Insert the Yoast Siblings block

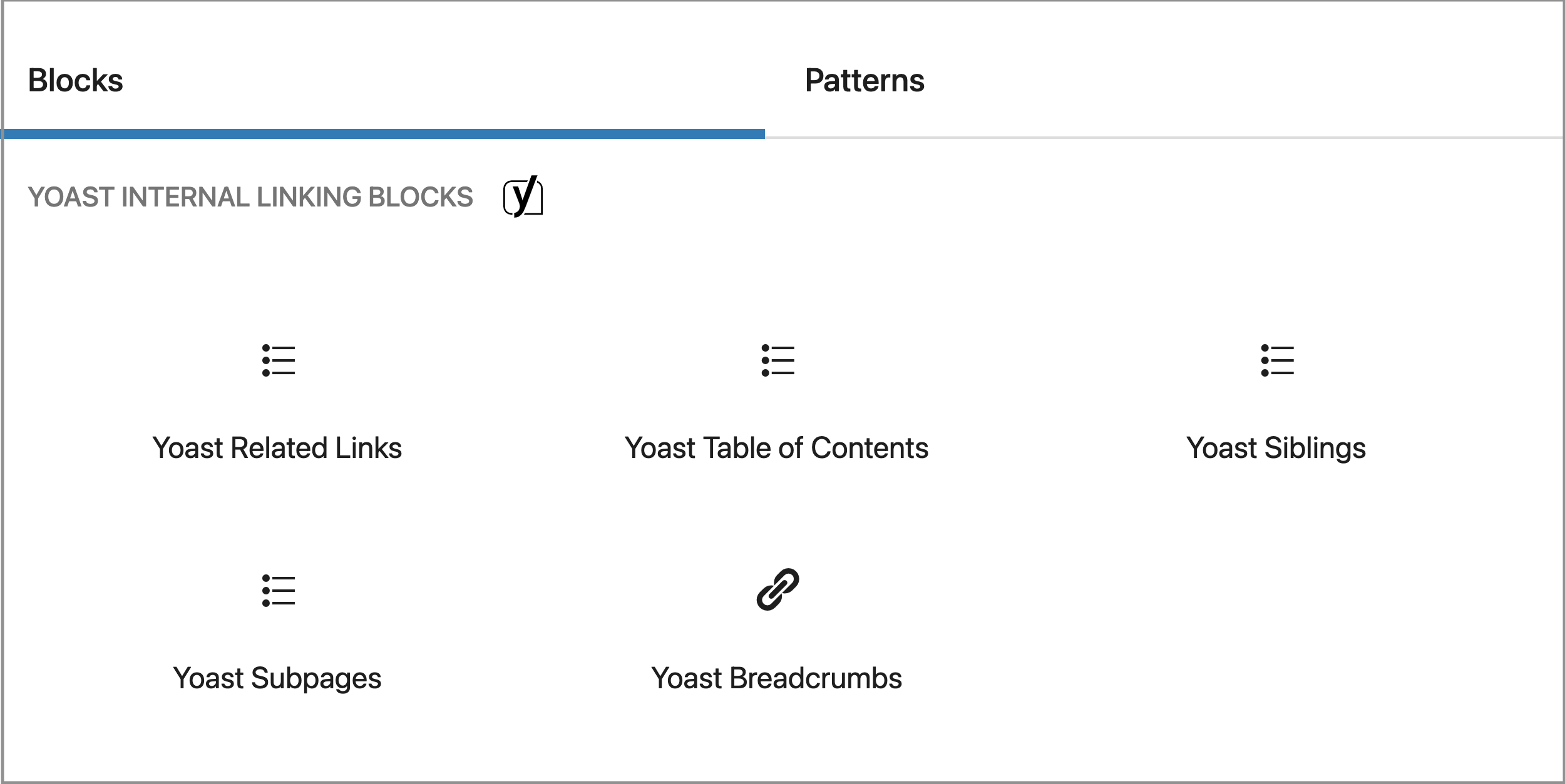1276,400
